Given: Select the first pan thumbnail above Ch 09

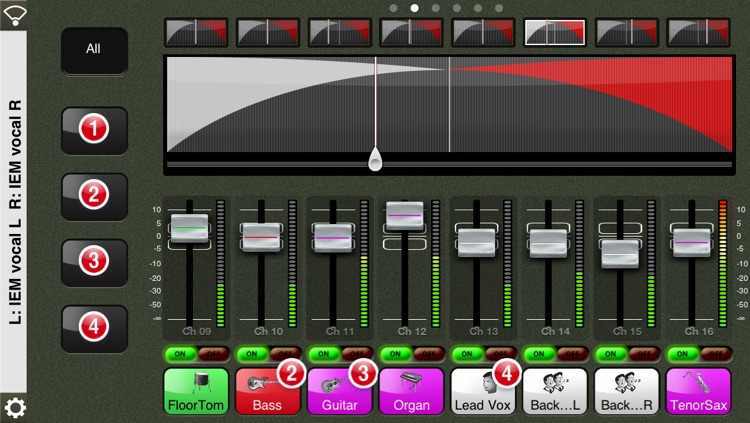Looking at the screenshot, I should point(196,32).
